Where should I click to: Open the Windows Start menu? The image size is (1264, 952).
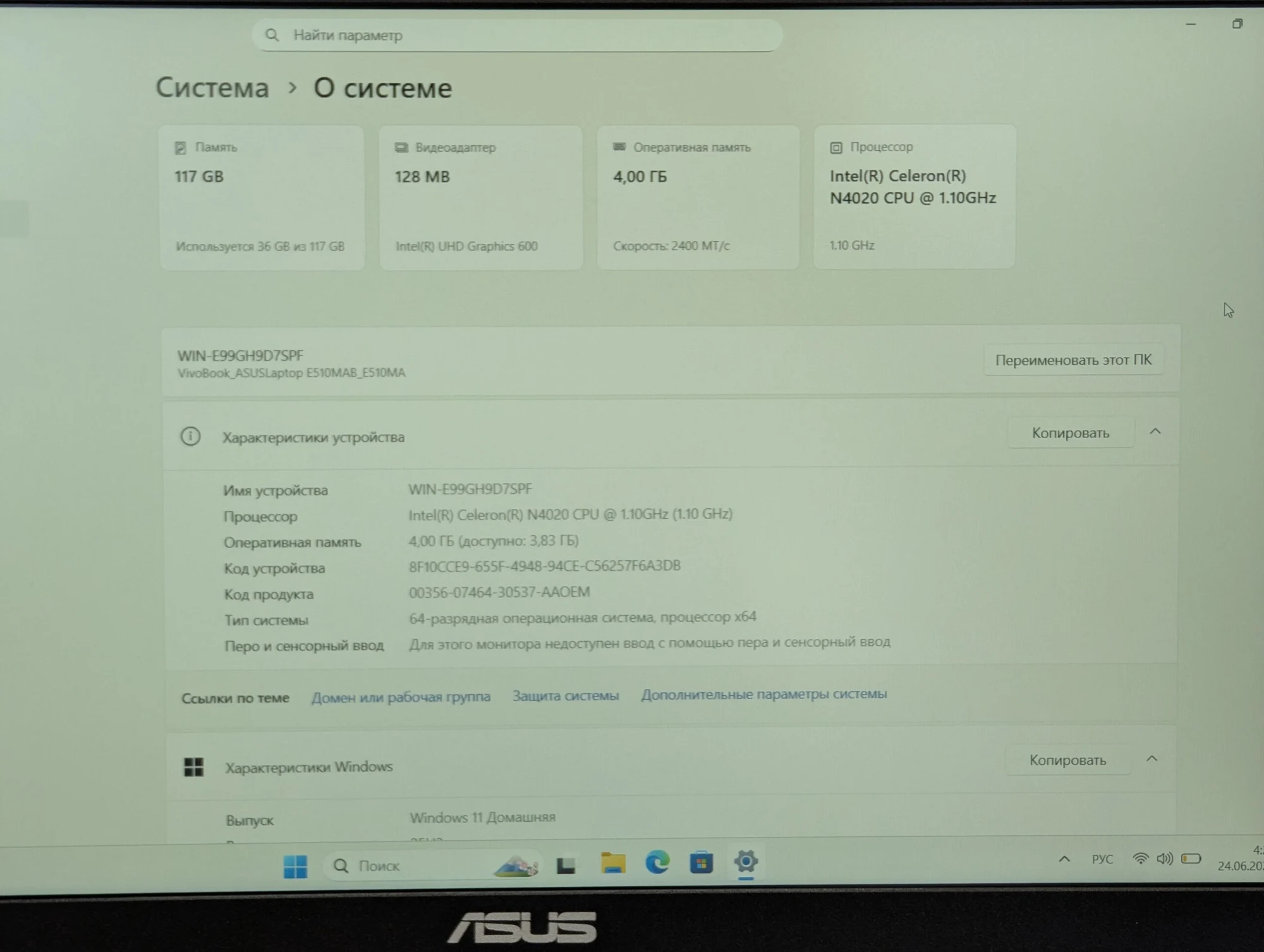[x=295, y=865]
